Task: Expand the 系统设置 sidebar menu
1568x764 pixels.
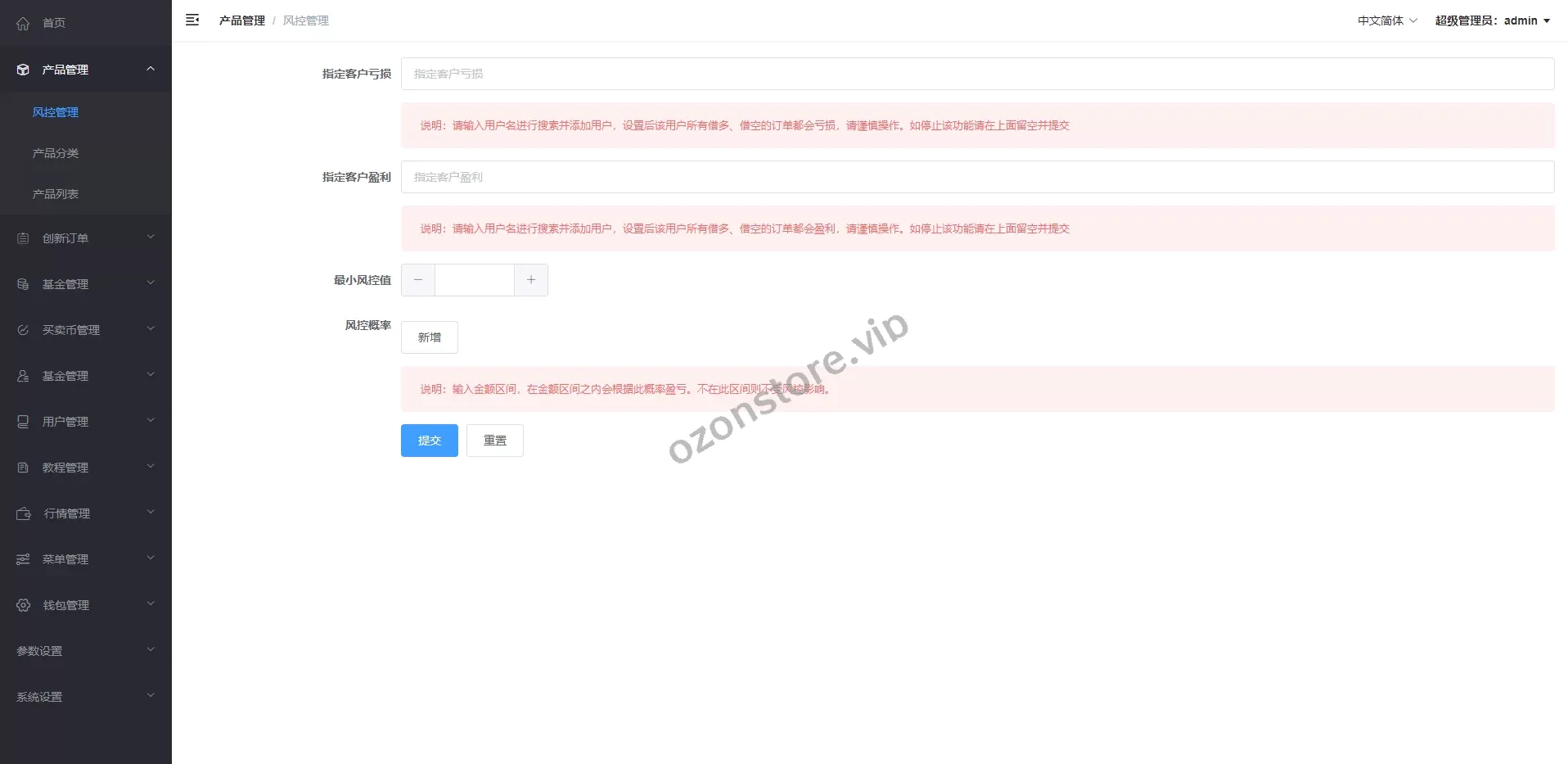Action: (x=85, y=697)
